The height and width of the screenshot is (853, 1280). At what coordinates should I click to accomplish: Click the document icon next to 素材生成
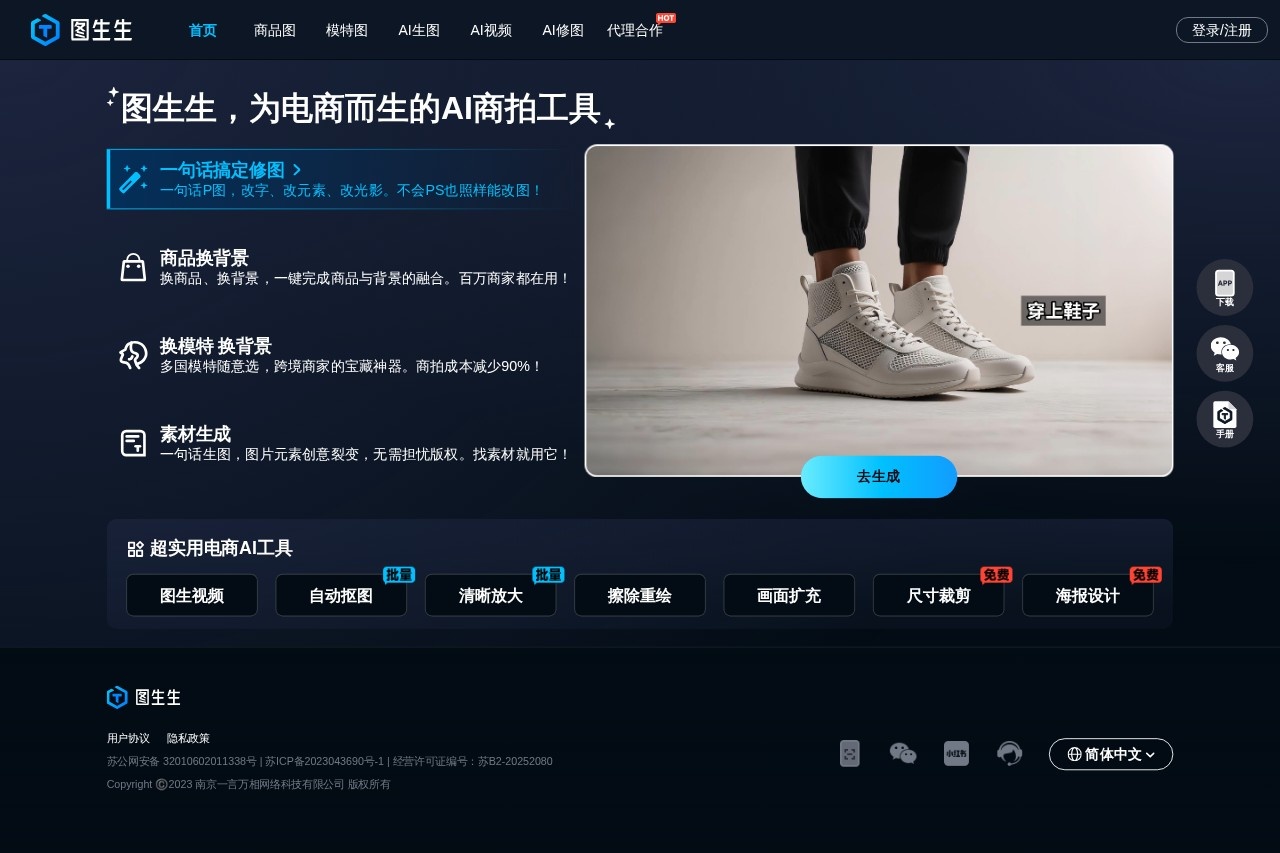tap(133, 442)
